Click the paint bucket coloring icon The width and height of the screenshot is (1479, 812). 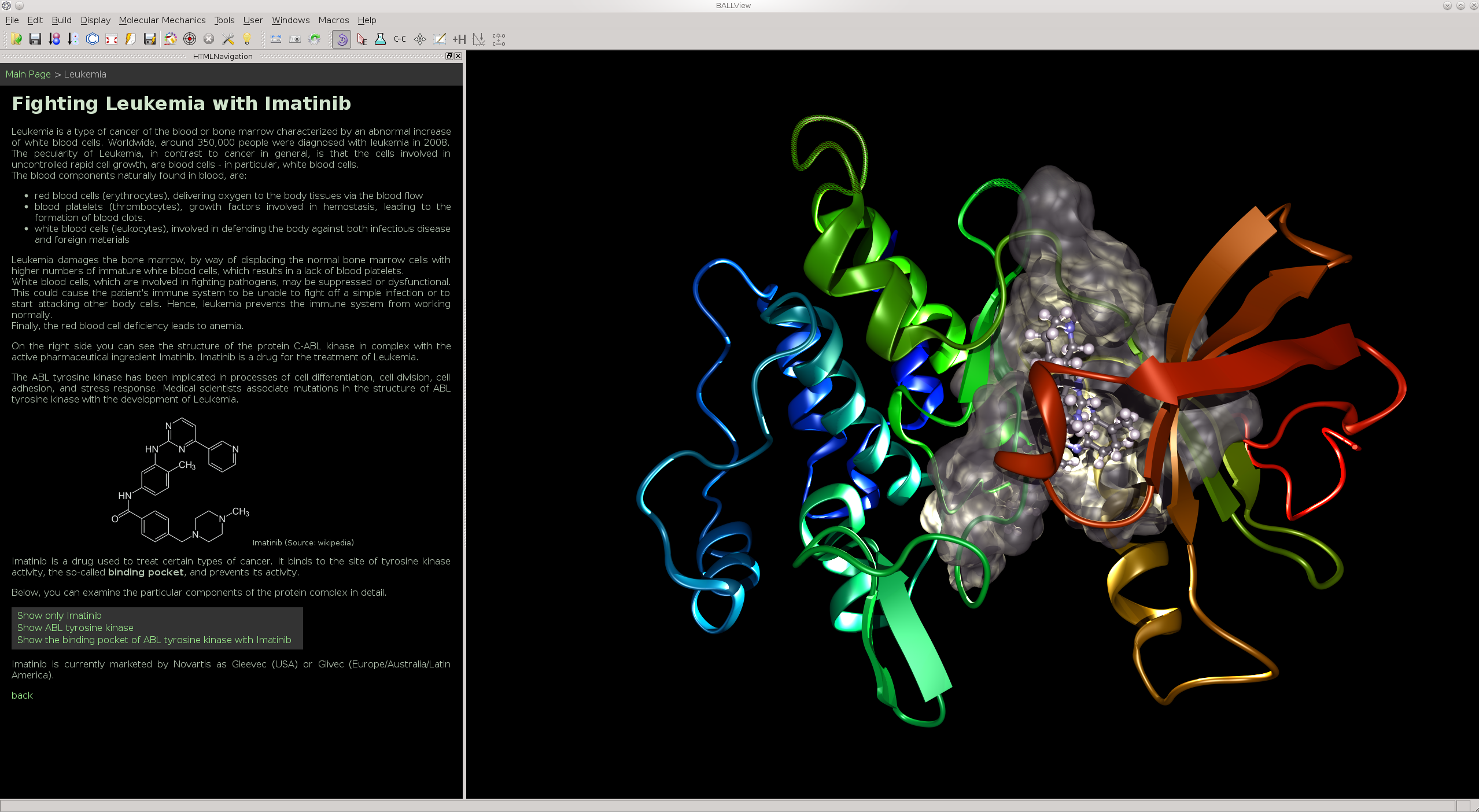170,39
